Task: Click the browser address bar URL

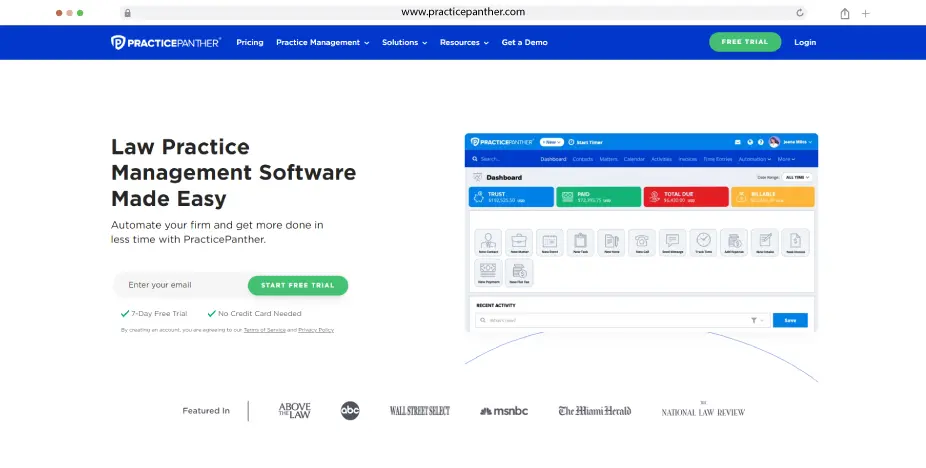Action: tap(463, 12)
